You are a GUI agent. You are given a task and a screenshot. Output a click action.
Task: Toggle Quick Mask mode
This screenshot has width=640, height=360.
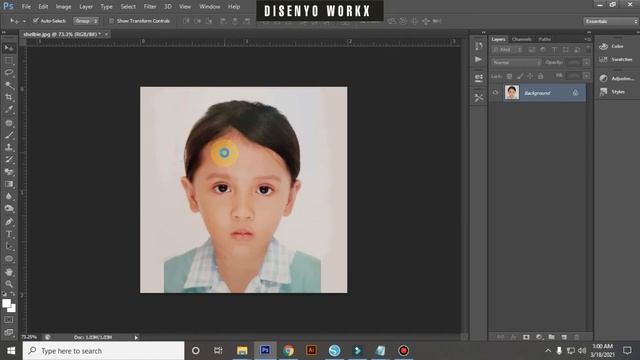(x=9, y=320)
